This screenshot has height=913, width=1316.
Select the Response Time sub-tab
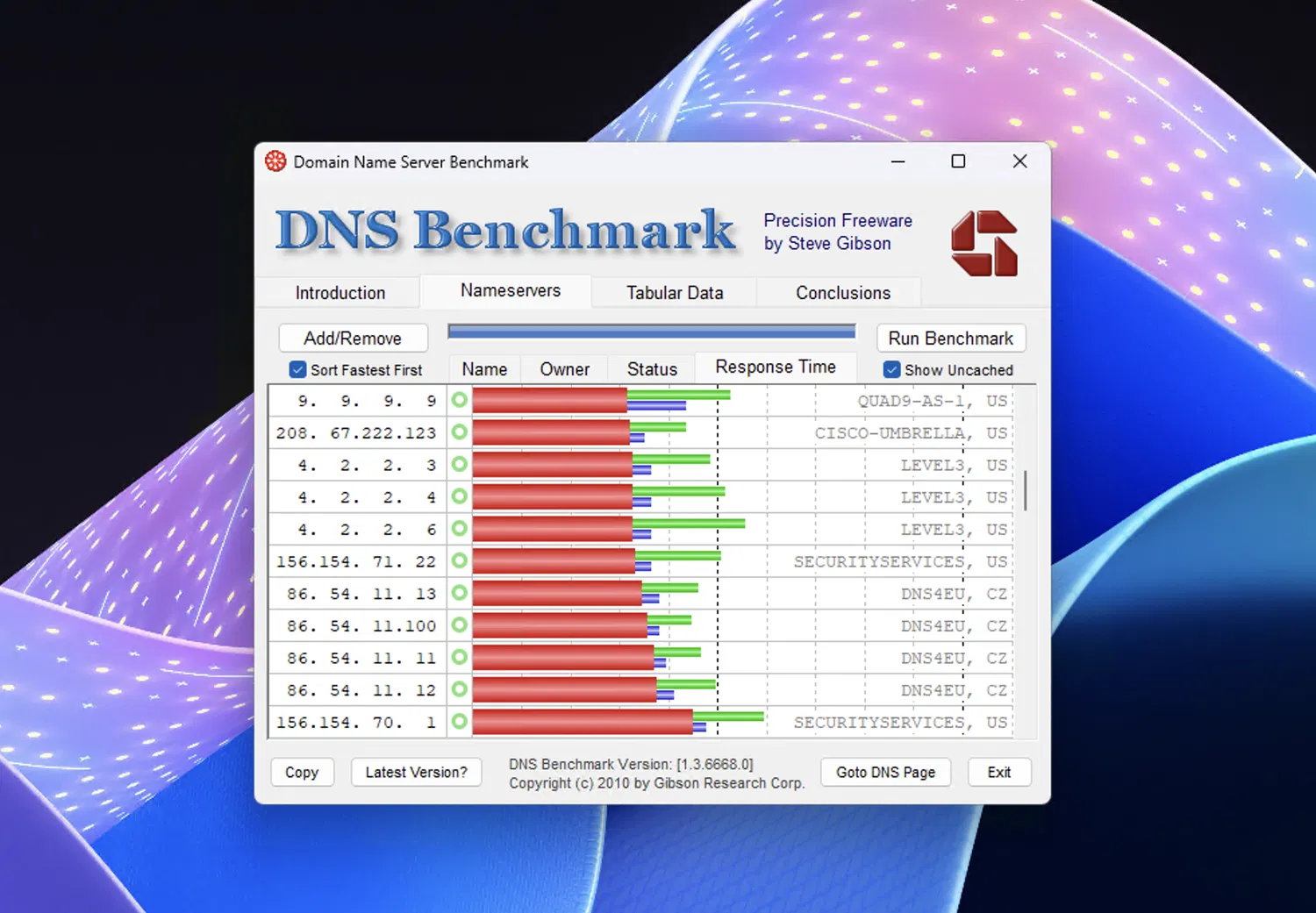[x=776, y=367]
